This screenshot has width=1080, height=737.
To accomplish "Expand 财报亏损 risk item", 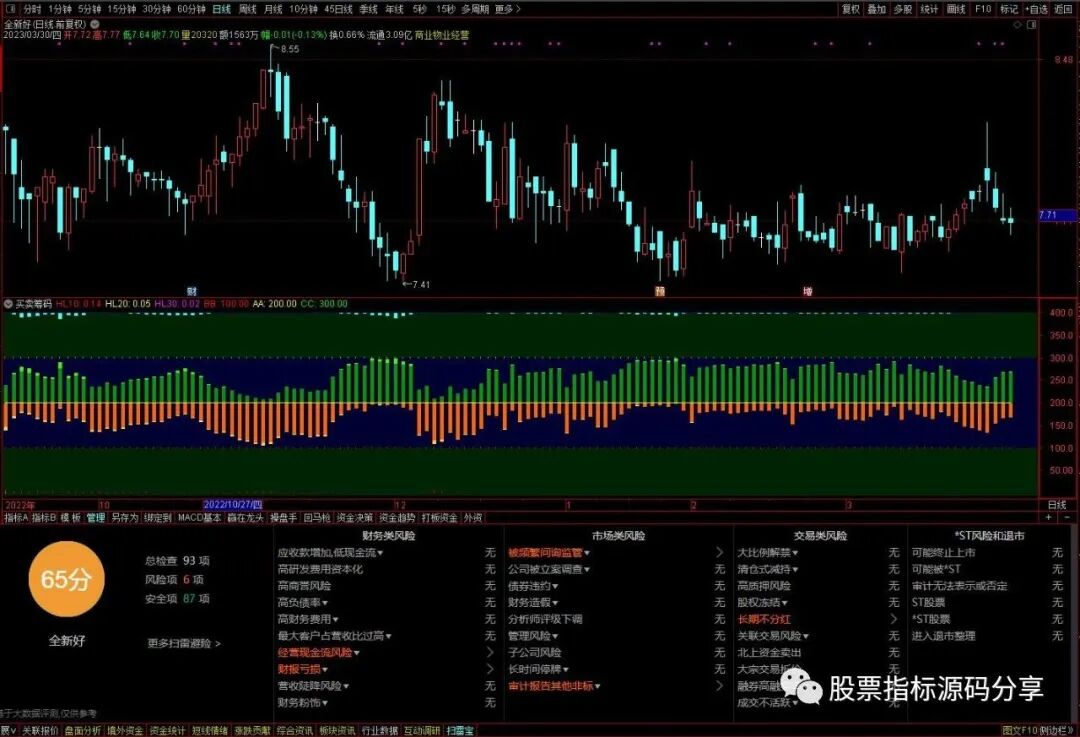I will (x=303, y=669).
